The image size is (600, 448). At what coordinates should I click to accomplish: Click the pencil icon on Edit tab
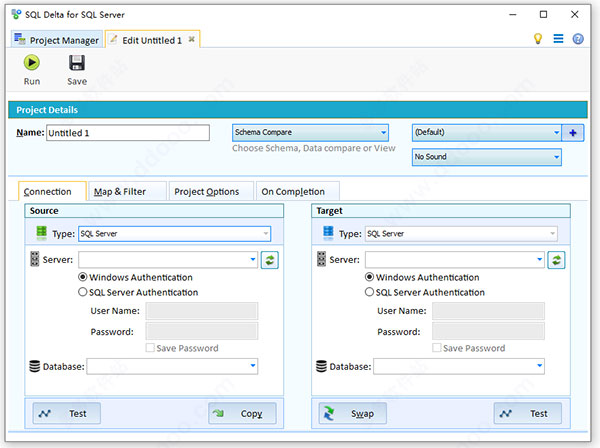pyautogui.click(x=113, y=39)
